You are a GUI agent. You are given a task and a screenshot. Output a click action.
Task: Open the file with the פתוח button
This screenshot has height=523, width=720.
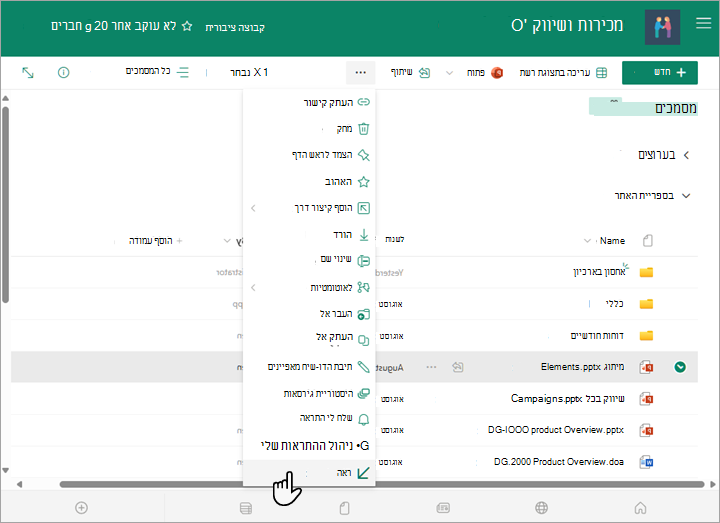485,73
